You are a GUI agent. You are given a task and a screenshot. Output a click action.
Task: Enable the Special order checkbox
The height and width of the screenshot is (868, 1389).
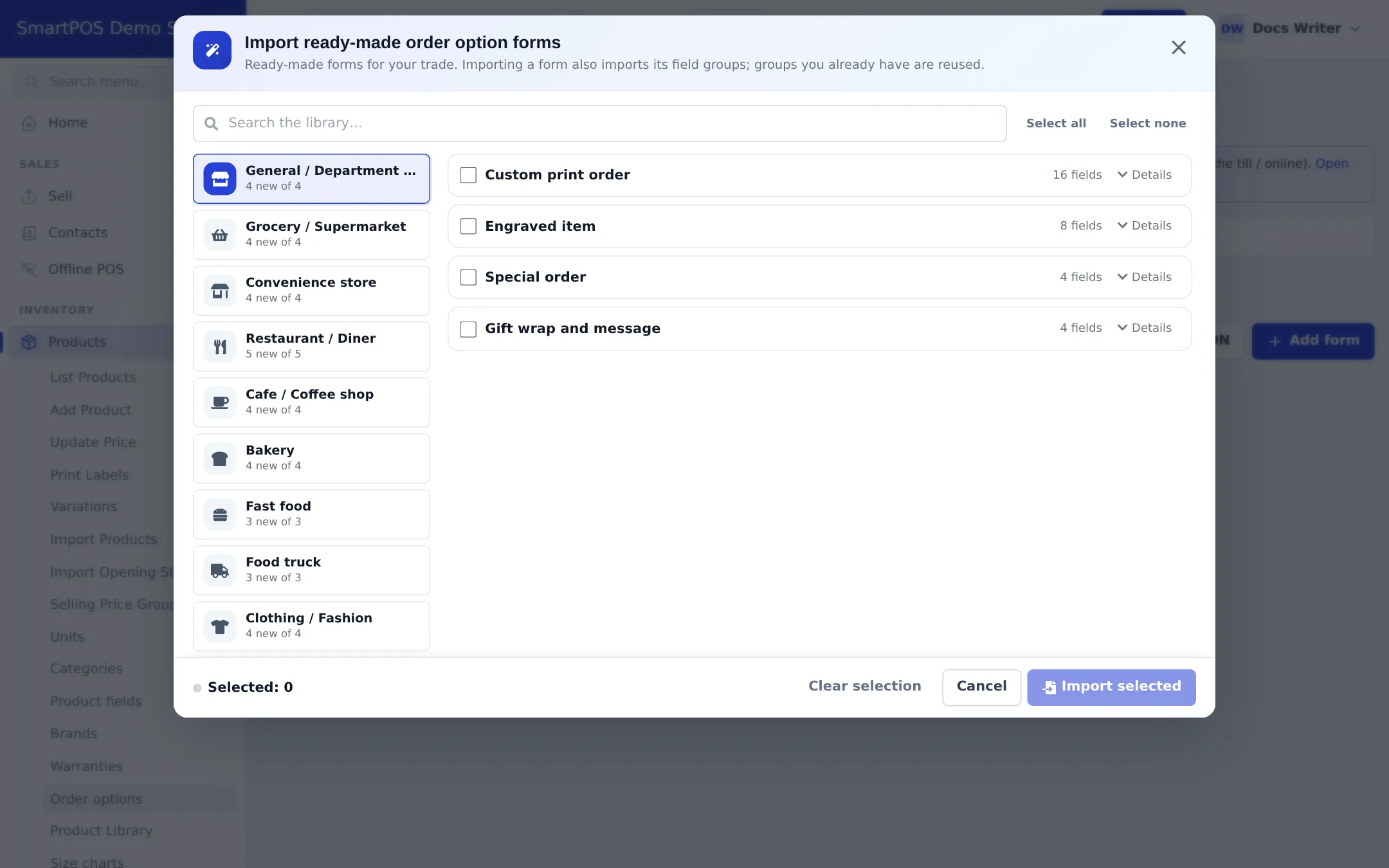(x=468, y=277)
